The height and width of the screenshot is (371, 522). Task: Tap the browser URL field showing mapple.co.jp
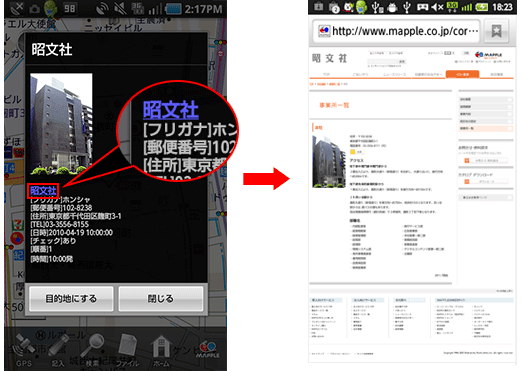pyautogui.click(x=397, y=31)
